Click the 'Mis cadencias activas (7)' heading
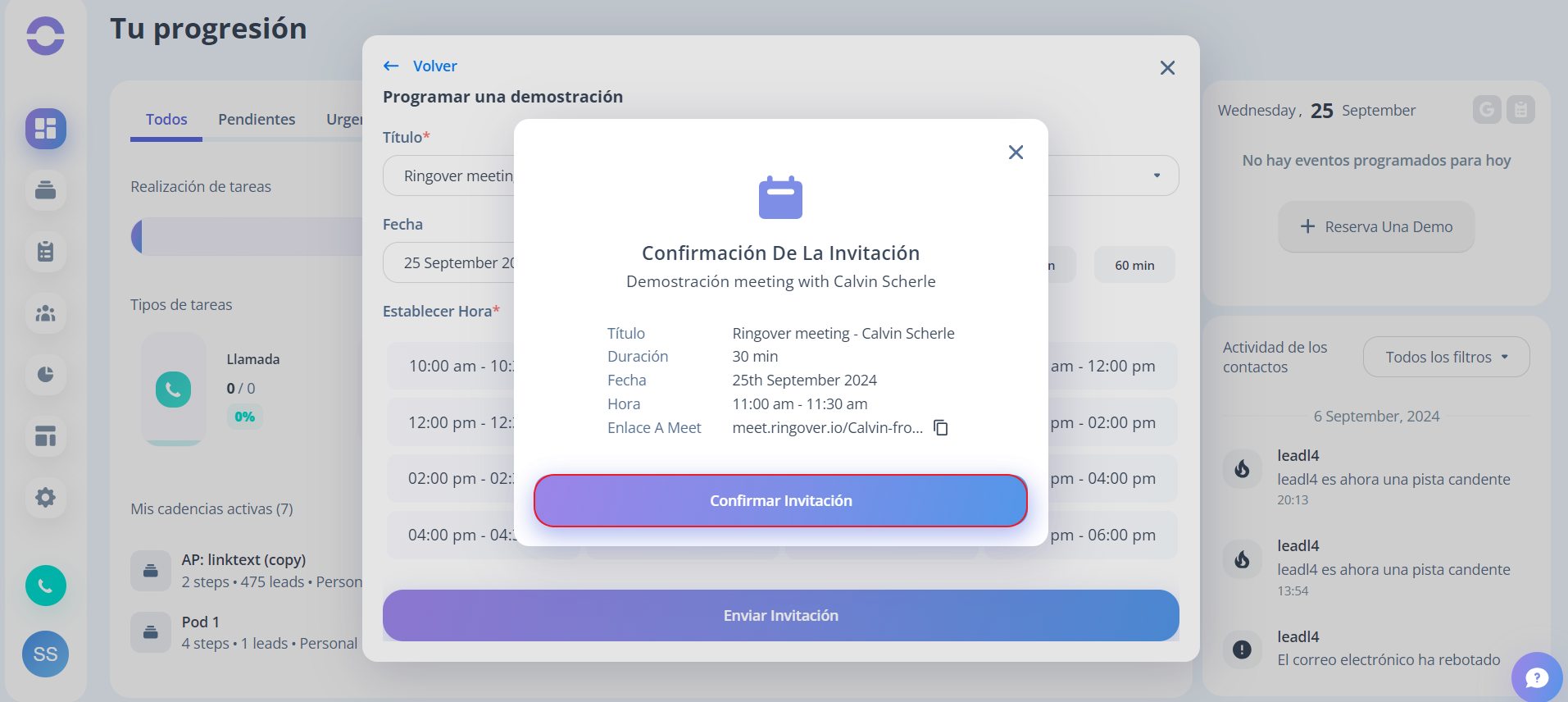The image size is (1568, 702). coord(211,508)
